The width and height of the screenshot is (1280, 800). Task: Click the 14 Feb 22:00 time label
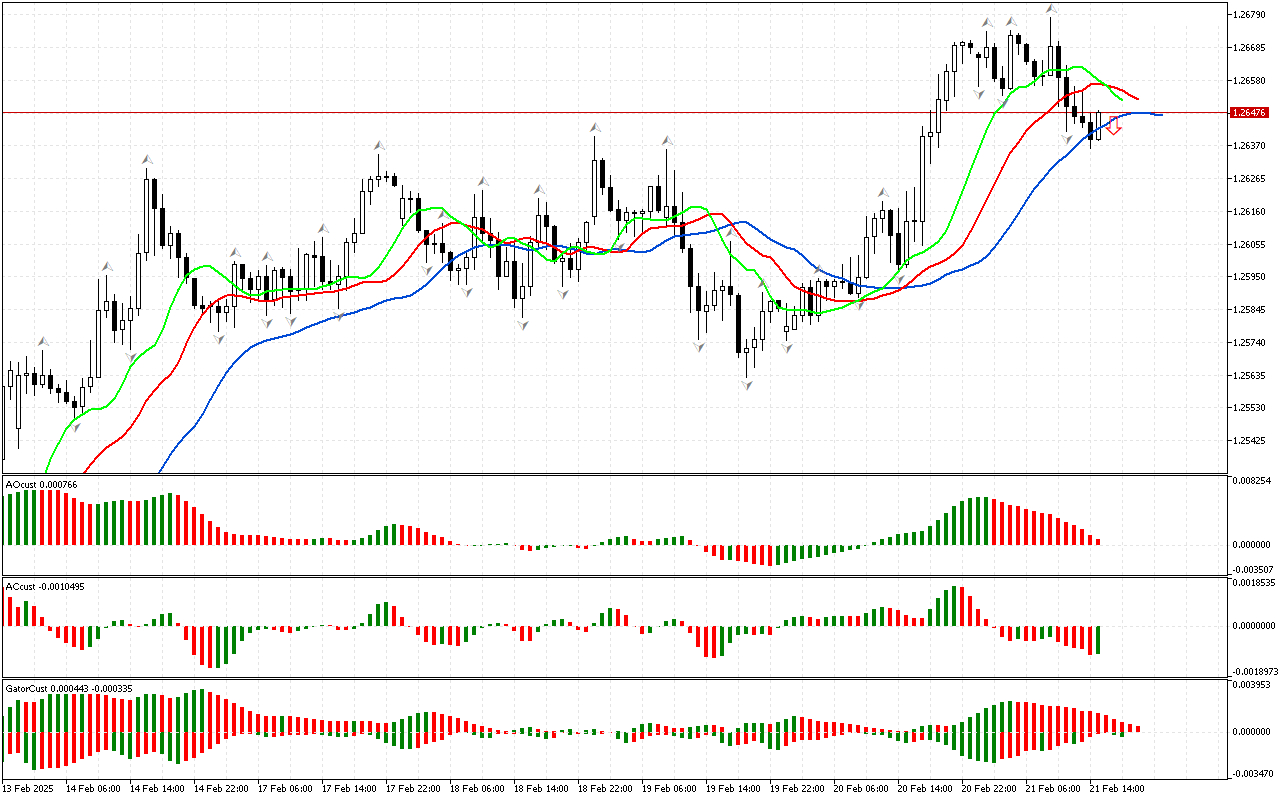[221, 789]
